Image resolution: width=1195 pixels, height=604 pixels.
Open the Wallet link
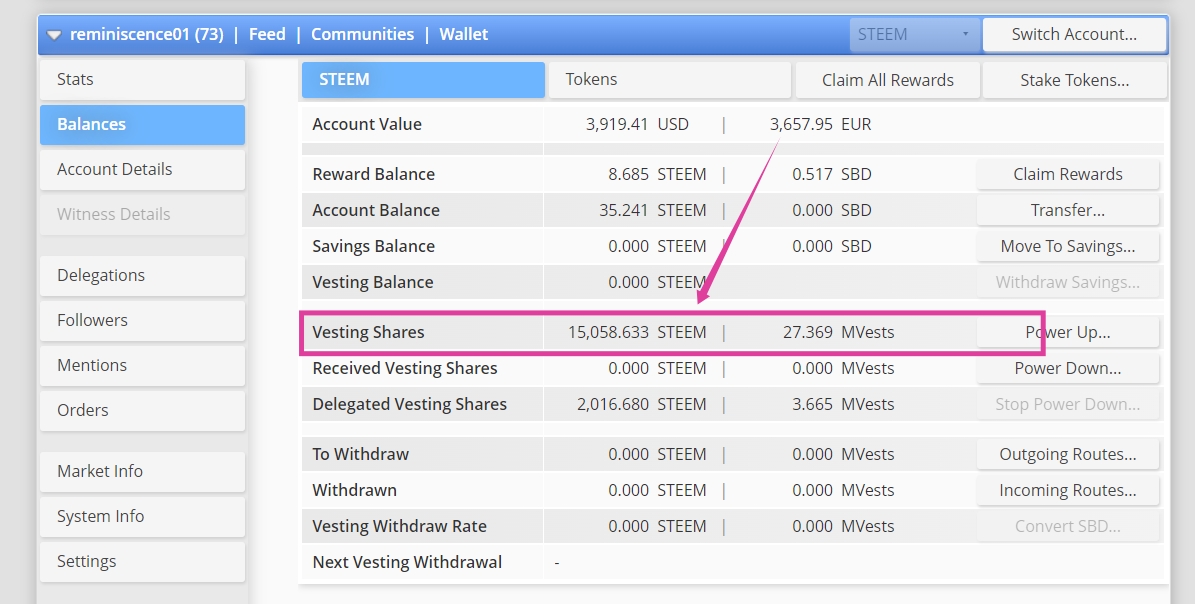click(x=463, y=34)
